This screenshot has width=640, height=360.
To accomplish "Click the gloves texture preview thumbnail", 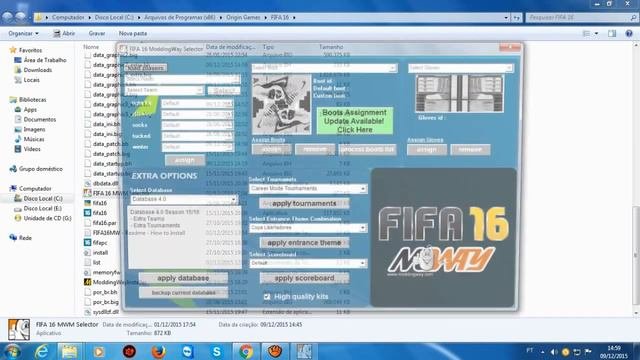I will [x=459, y=93].
